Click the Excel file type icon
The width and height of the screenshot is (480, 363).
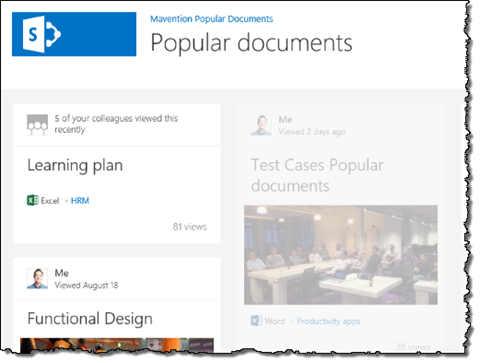tap(32, 200)
